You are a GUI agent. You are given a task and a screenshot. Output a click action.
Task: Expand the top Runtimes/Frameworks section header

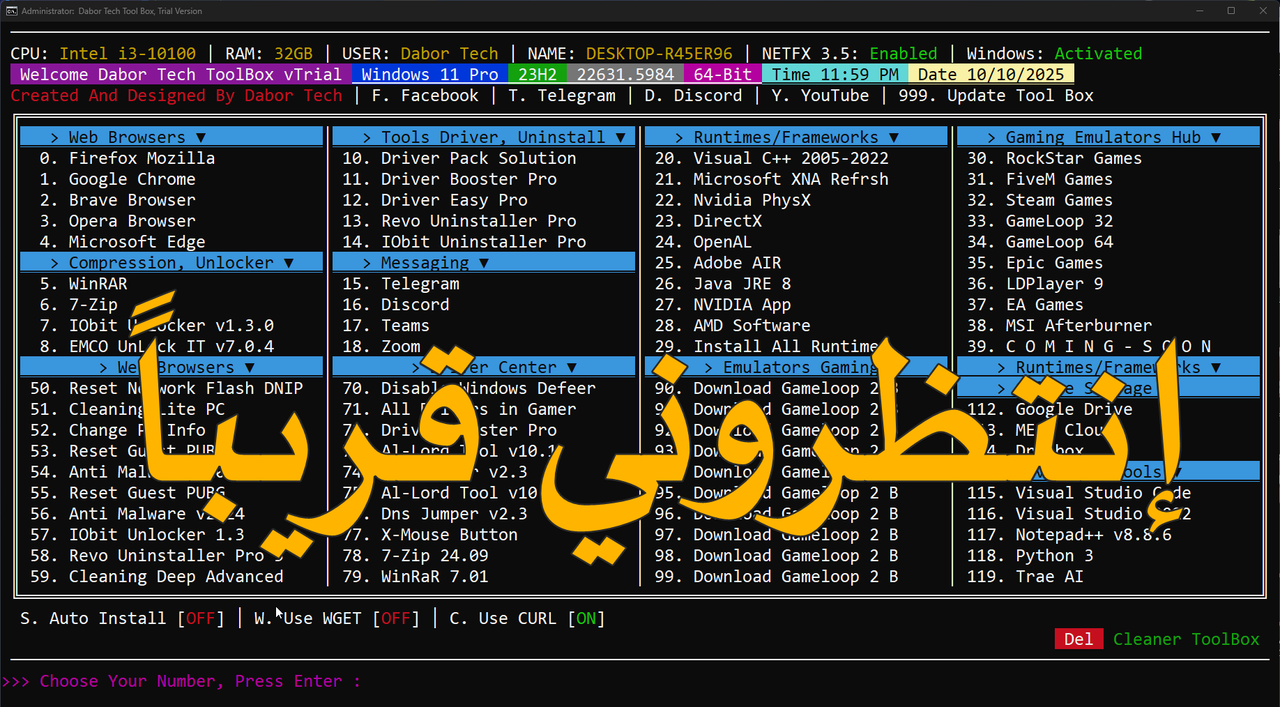click(796, 137)
